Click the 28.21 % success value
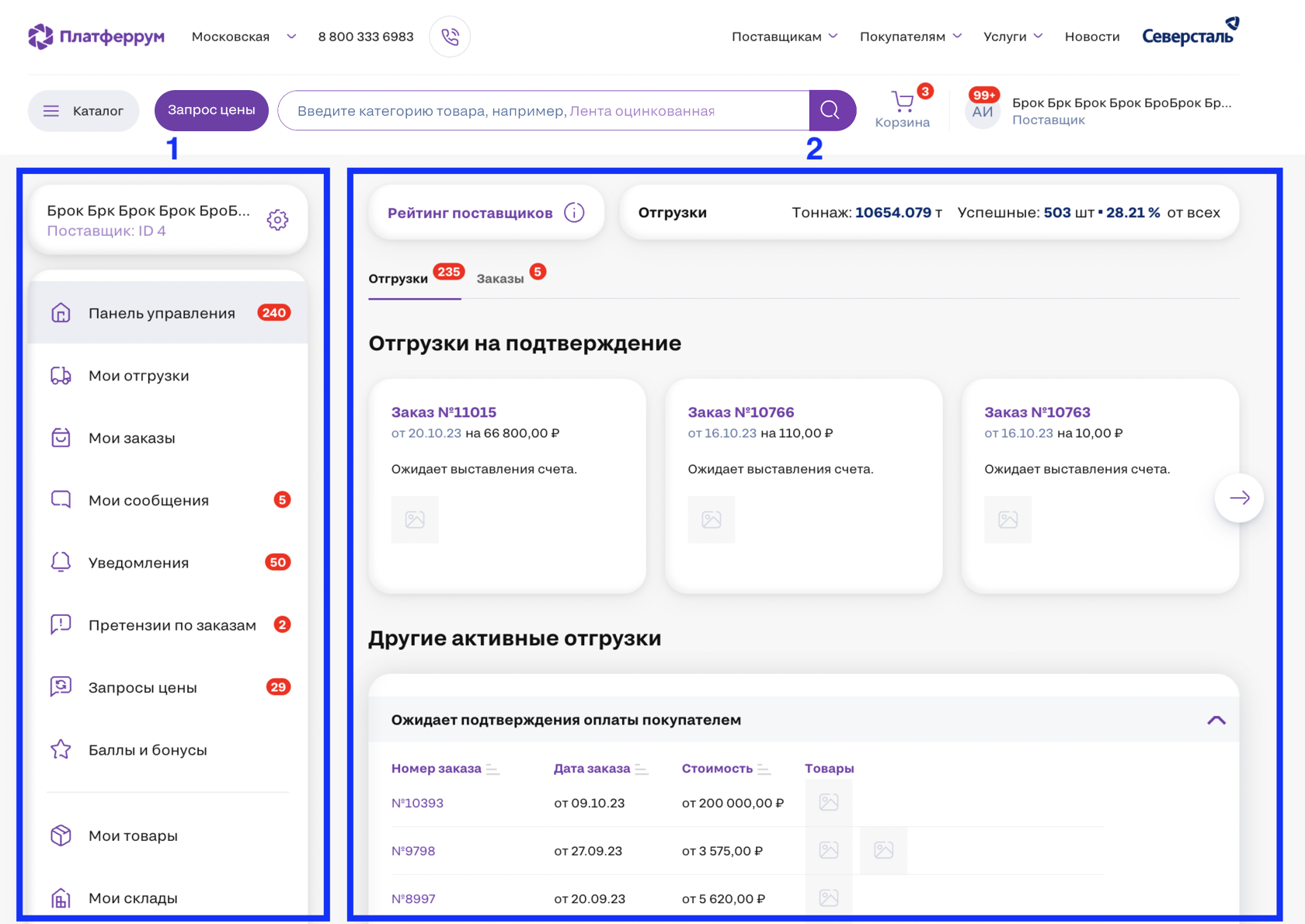The image size is (1305, 924). pyautogui.click(x=1133, y=212)
